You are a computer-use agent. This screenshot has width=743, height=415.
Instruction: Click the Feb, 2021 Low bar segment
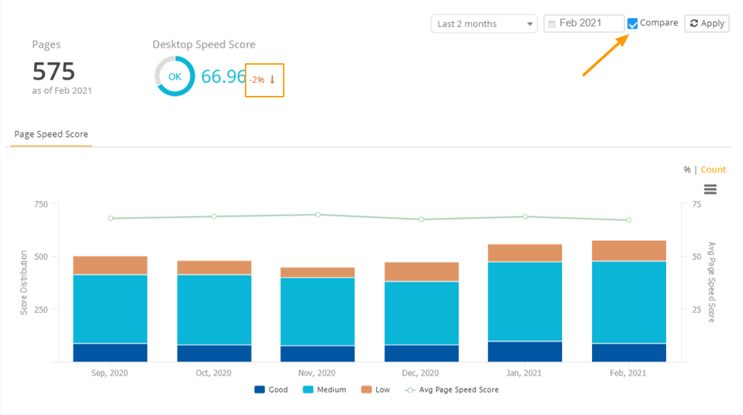pos(629,251)
